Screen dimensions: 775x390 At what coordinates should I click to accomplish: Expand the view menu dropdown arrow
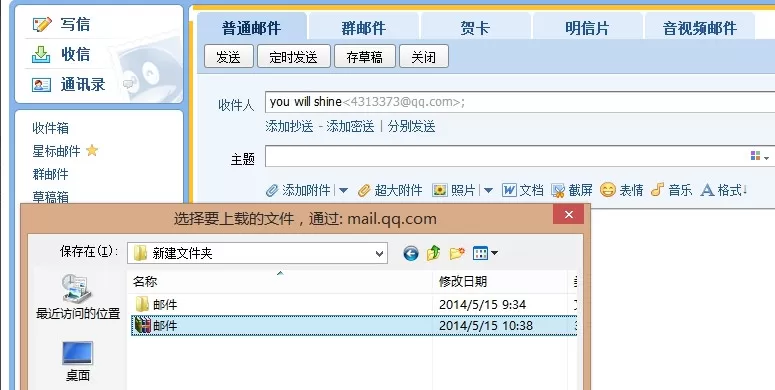coord(494,254)
